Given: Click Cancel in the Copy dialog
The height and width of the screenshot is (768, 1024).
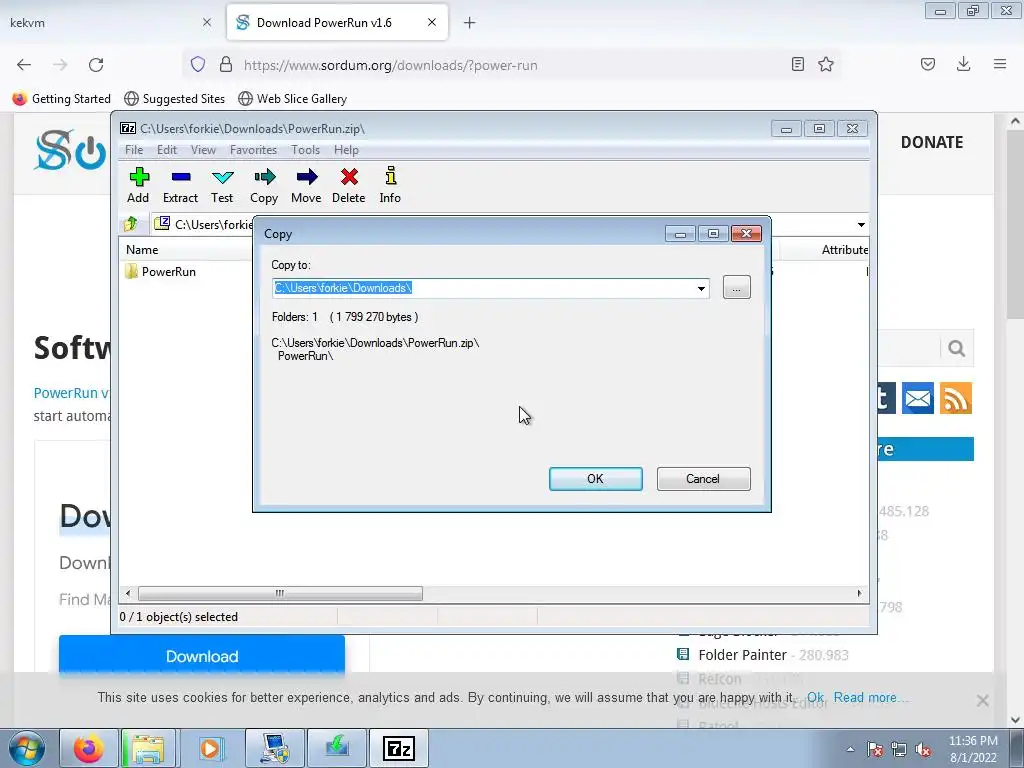Looking at the screenshot, I should click(x=703, y=479).
